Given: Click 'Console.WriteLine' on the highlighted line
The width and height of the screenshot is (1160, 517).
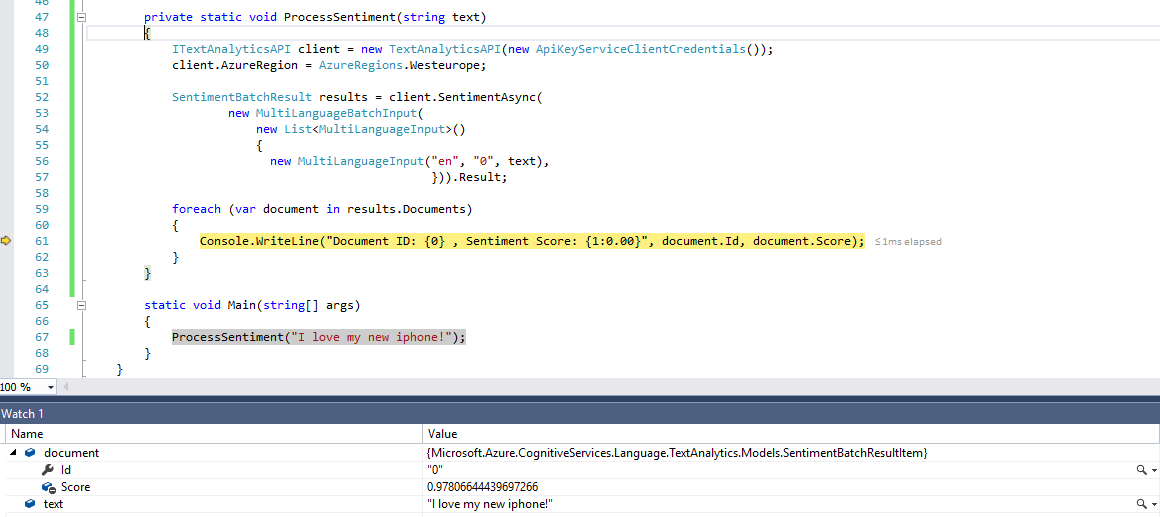Looking at the screenshot, I should 260,241.
